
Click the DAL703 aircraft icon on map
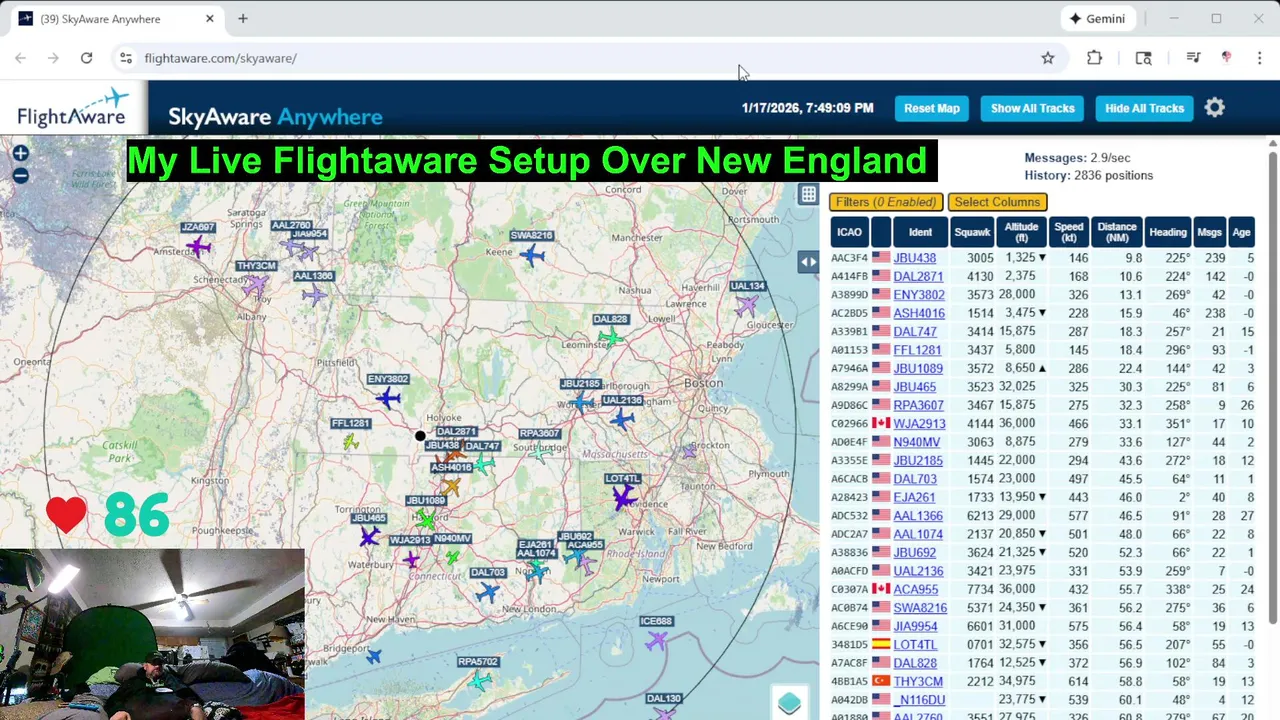(x=487, y=592)
